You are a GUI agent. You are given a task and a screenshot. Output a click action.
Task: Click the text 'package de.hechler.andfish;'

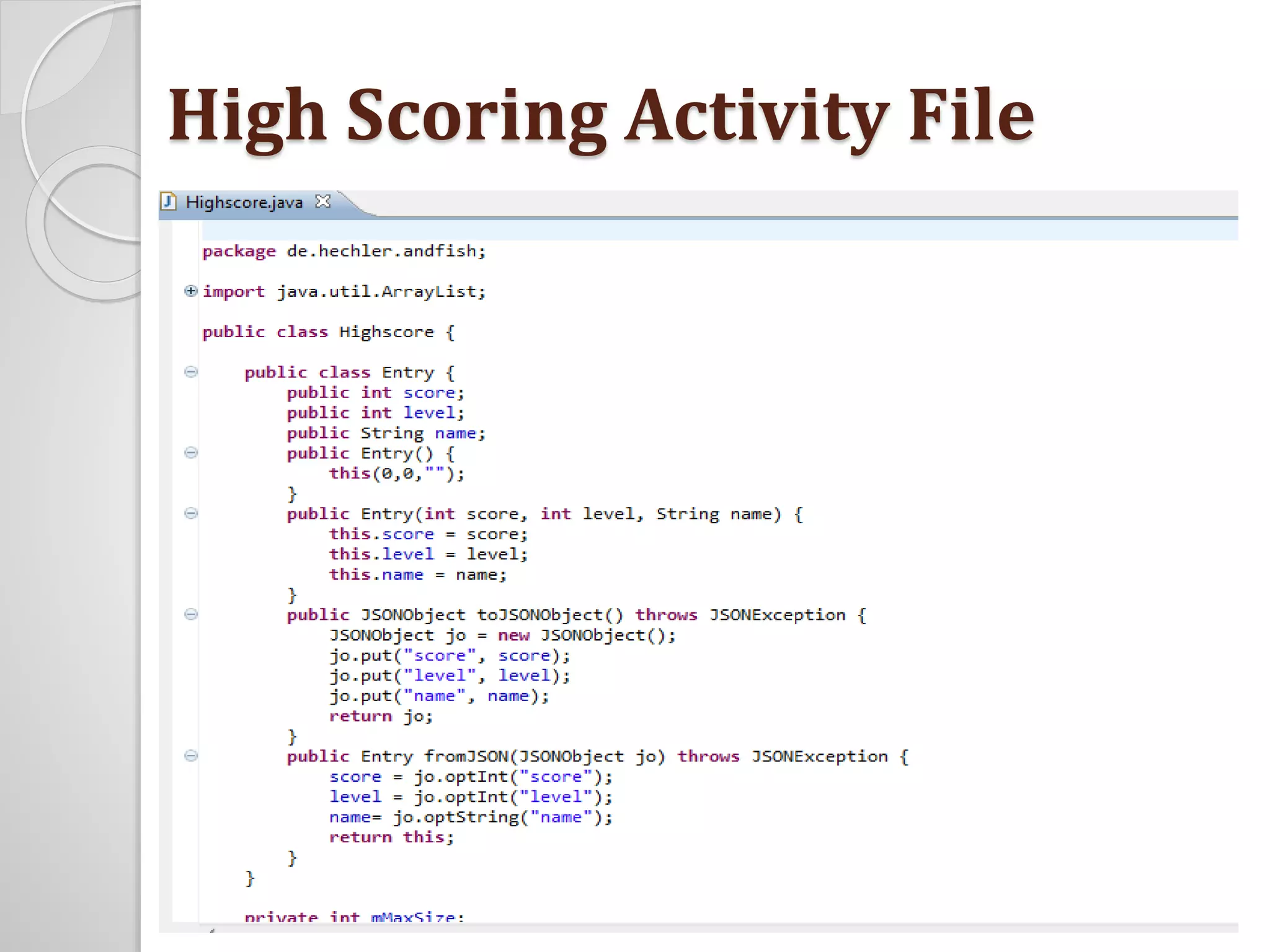pyautogui.click(x=344, y=251)
